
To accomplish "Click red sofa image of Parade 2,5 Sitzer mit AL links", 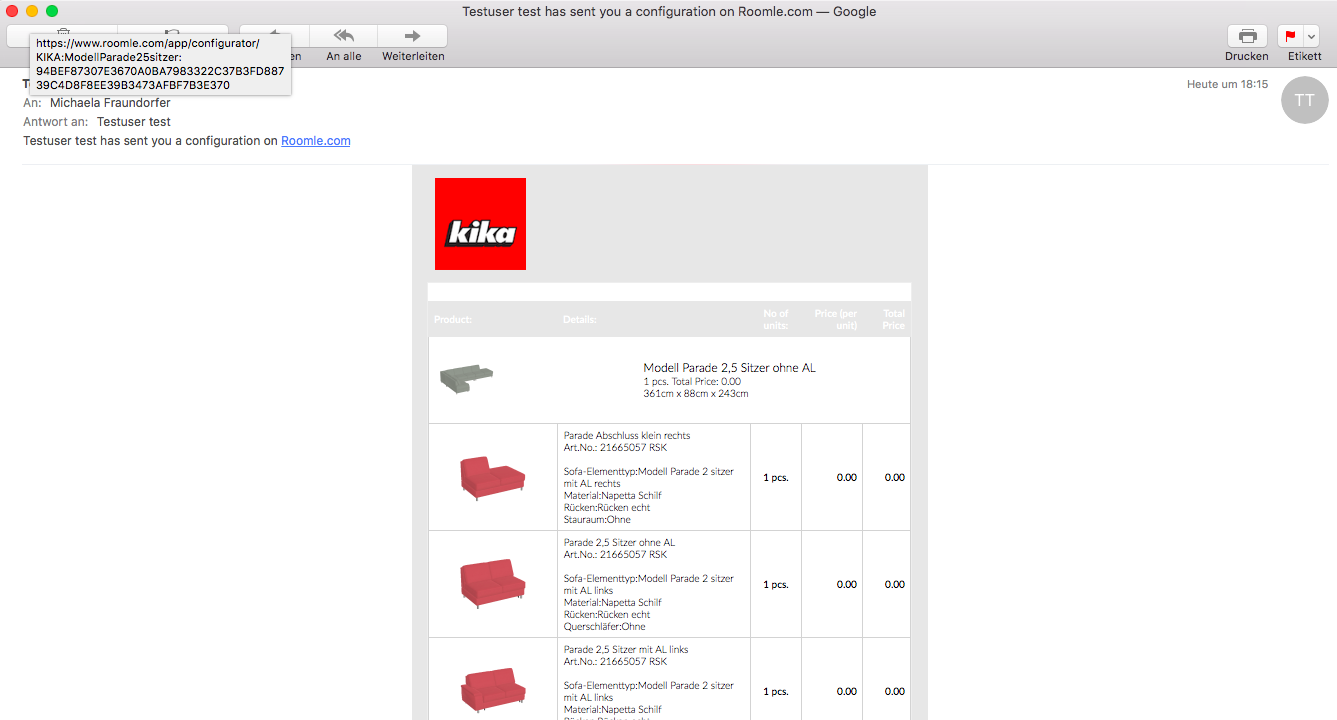I will (x=493, y=690).
